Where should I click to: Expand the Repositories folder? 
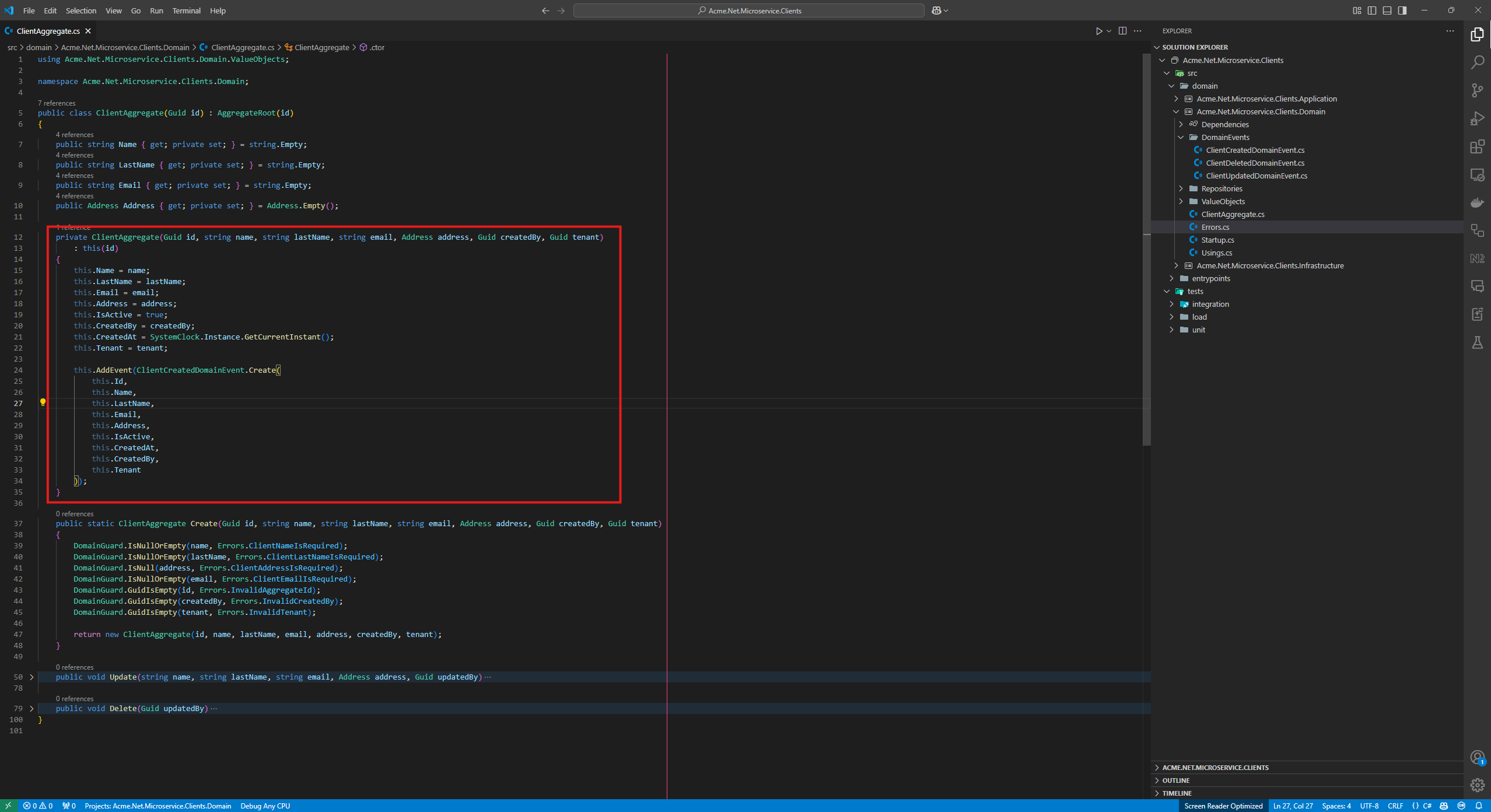(1181, 188)
